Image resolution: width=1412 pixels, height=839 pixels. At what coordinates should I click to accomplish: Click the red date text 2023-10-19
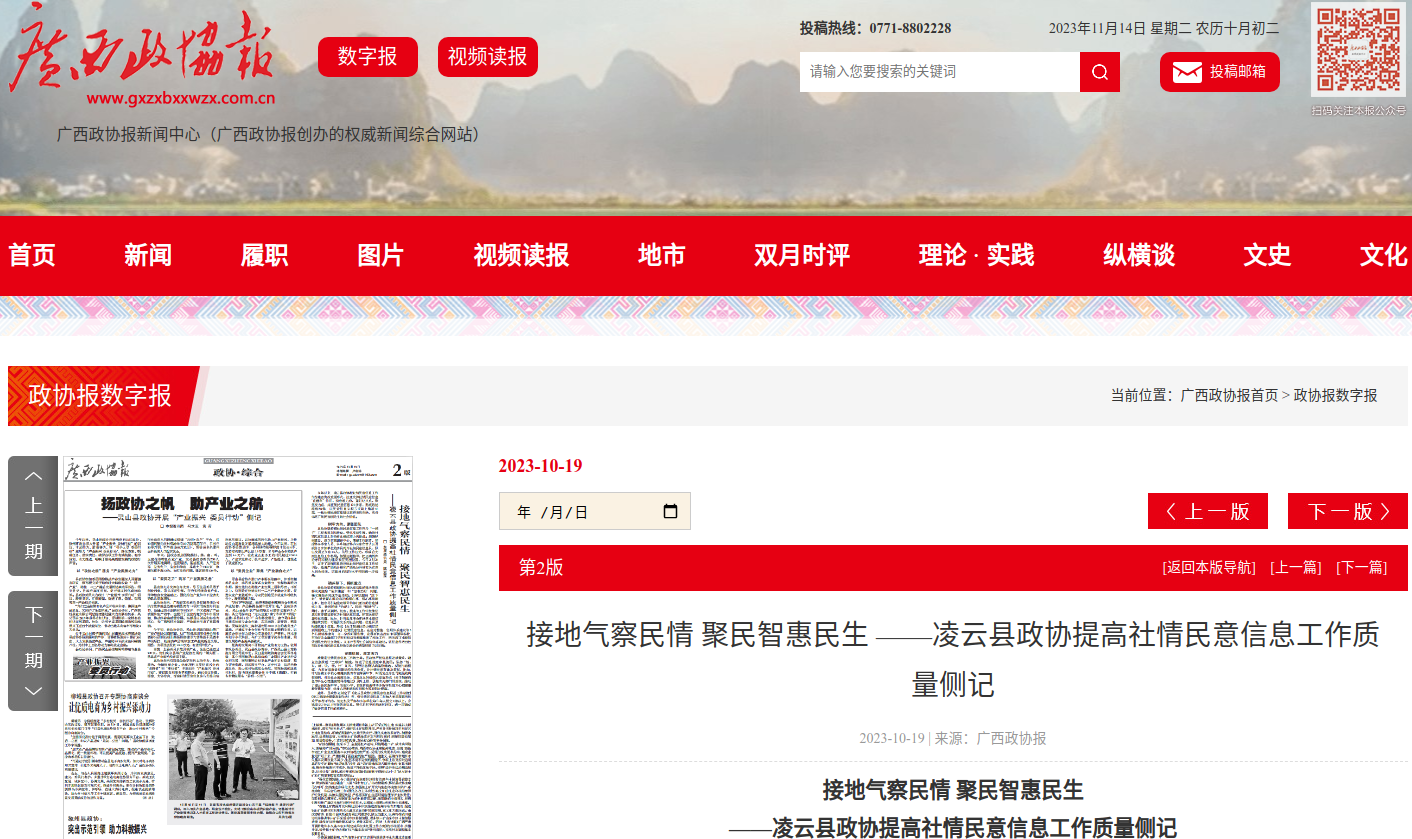click(540, 466)
